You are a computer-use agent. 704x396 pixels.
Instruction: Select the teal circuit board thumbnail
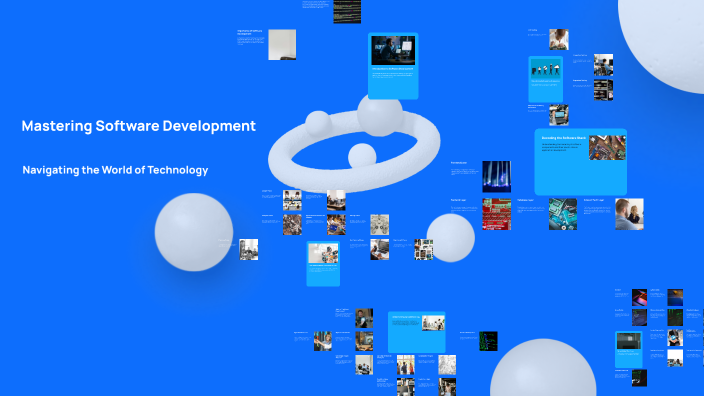pyautogui.click(x=563, y=214)
